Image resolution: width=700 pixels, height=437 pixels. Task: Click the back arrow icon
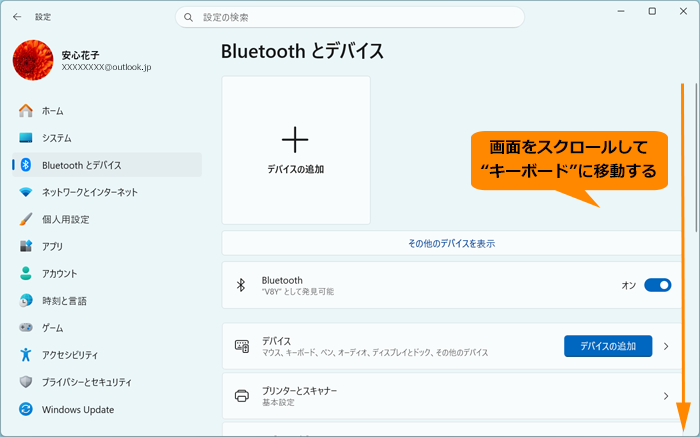coord(17,17)
